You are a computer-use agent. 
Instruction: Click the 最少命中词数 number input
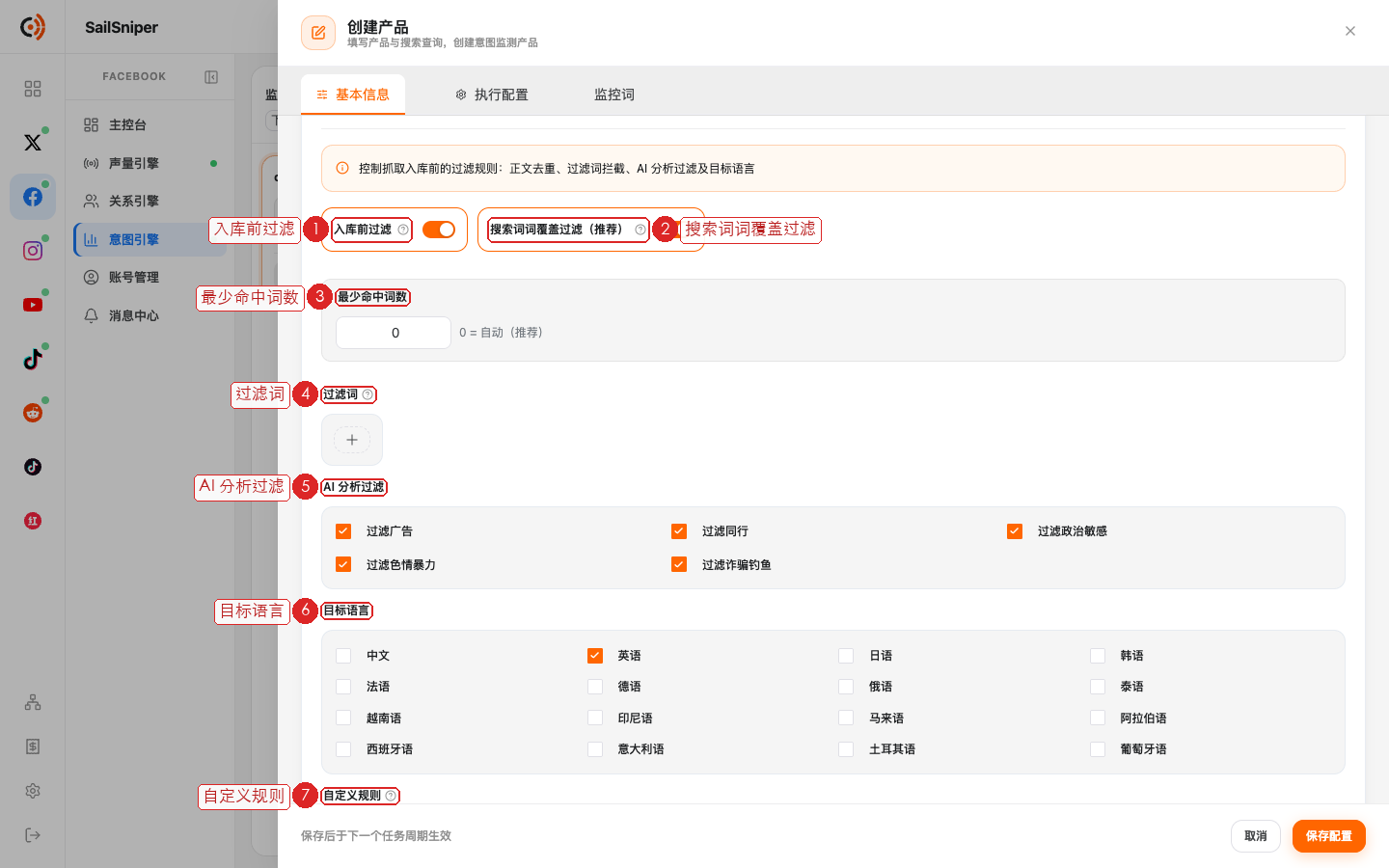394,333
